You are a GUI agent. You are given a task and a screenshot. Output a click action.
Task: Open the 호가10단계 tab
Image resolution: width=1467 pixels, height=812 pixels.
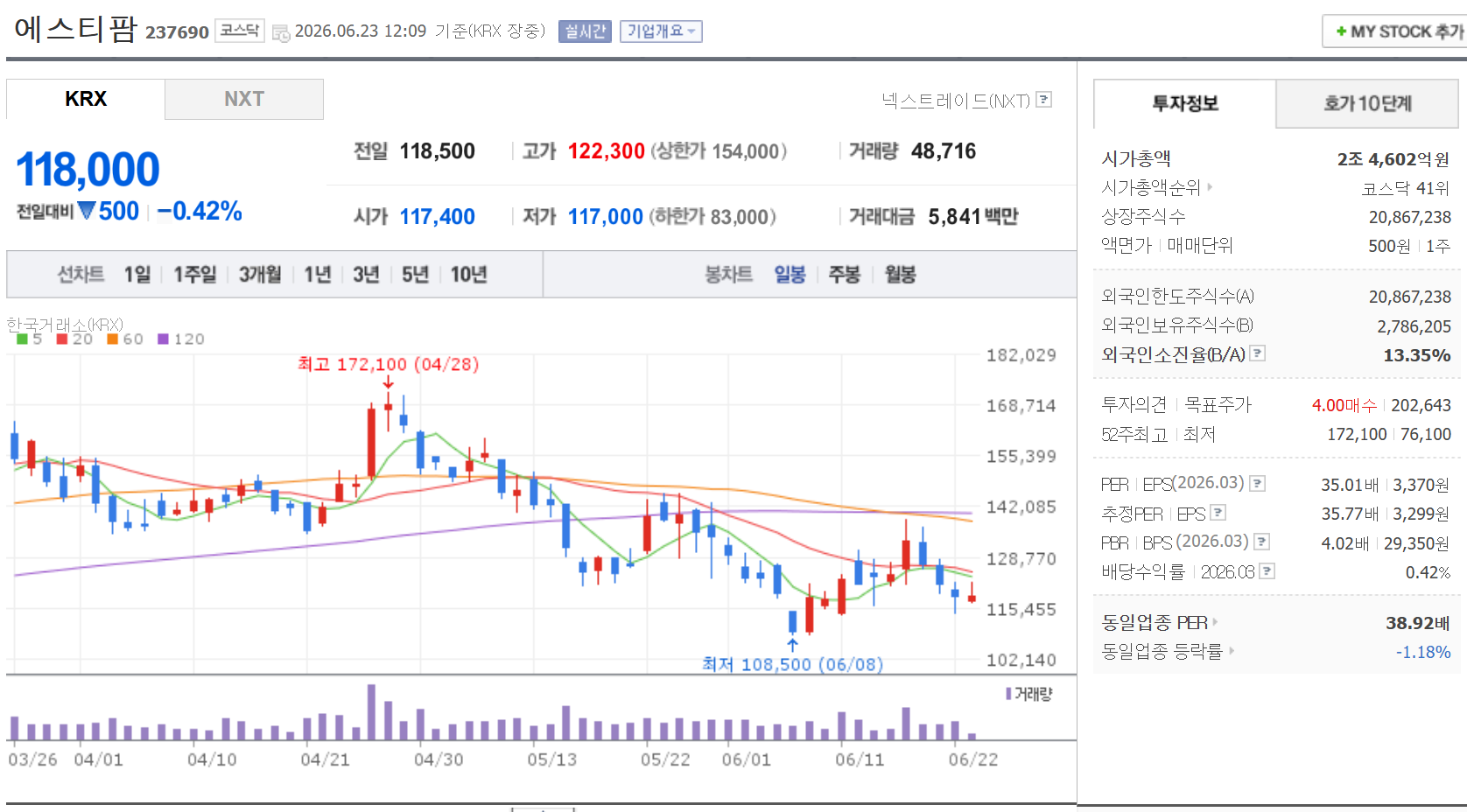point(1367,103)
